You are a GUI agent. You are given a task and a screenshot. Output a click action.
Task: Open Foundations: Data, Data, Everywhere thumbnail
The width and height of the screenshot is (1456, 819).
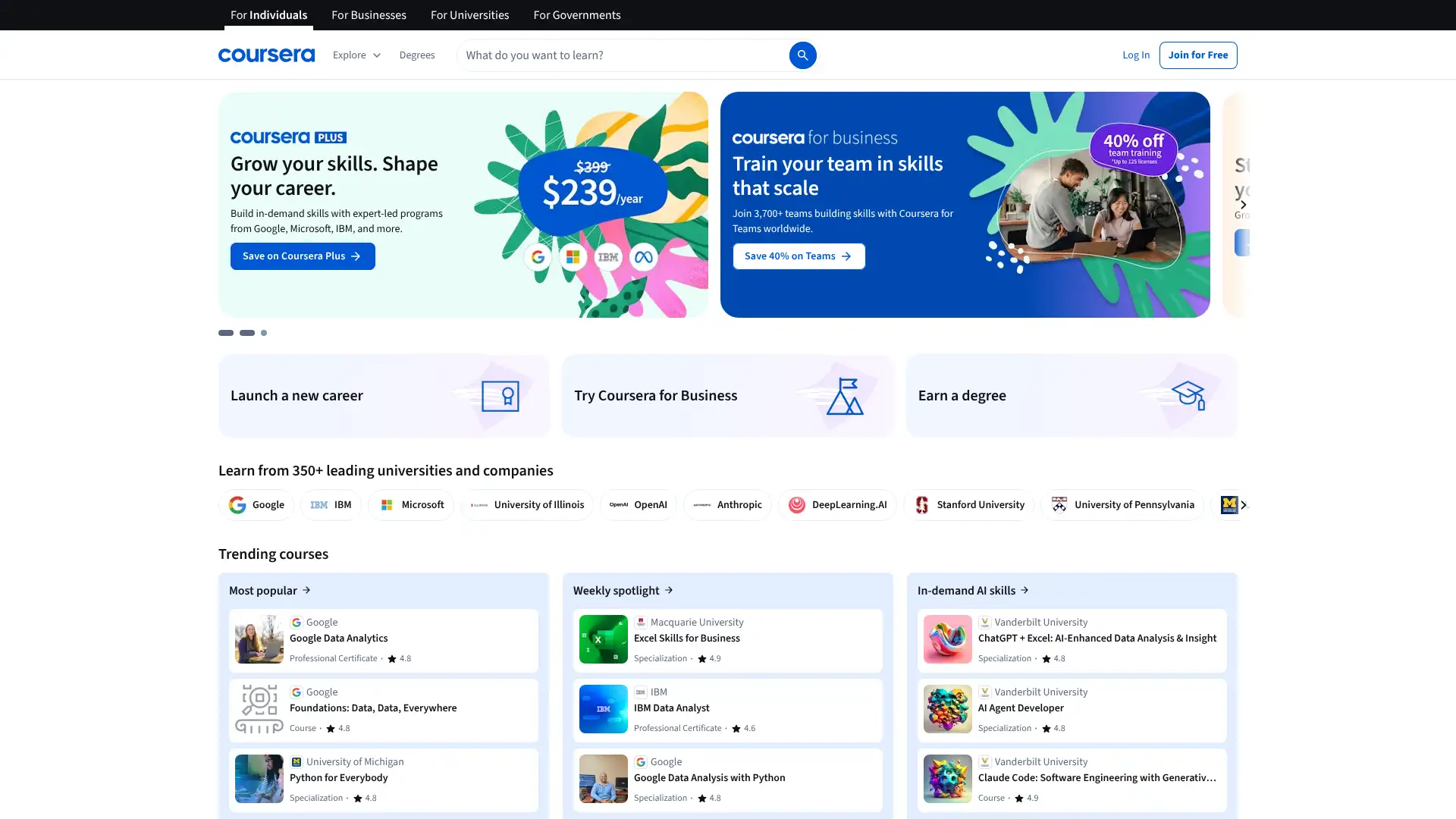pyautogui.click(x=259, y=709)
